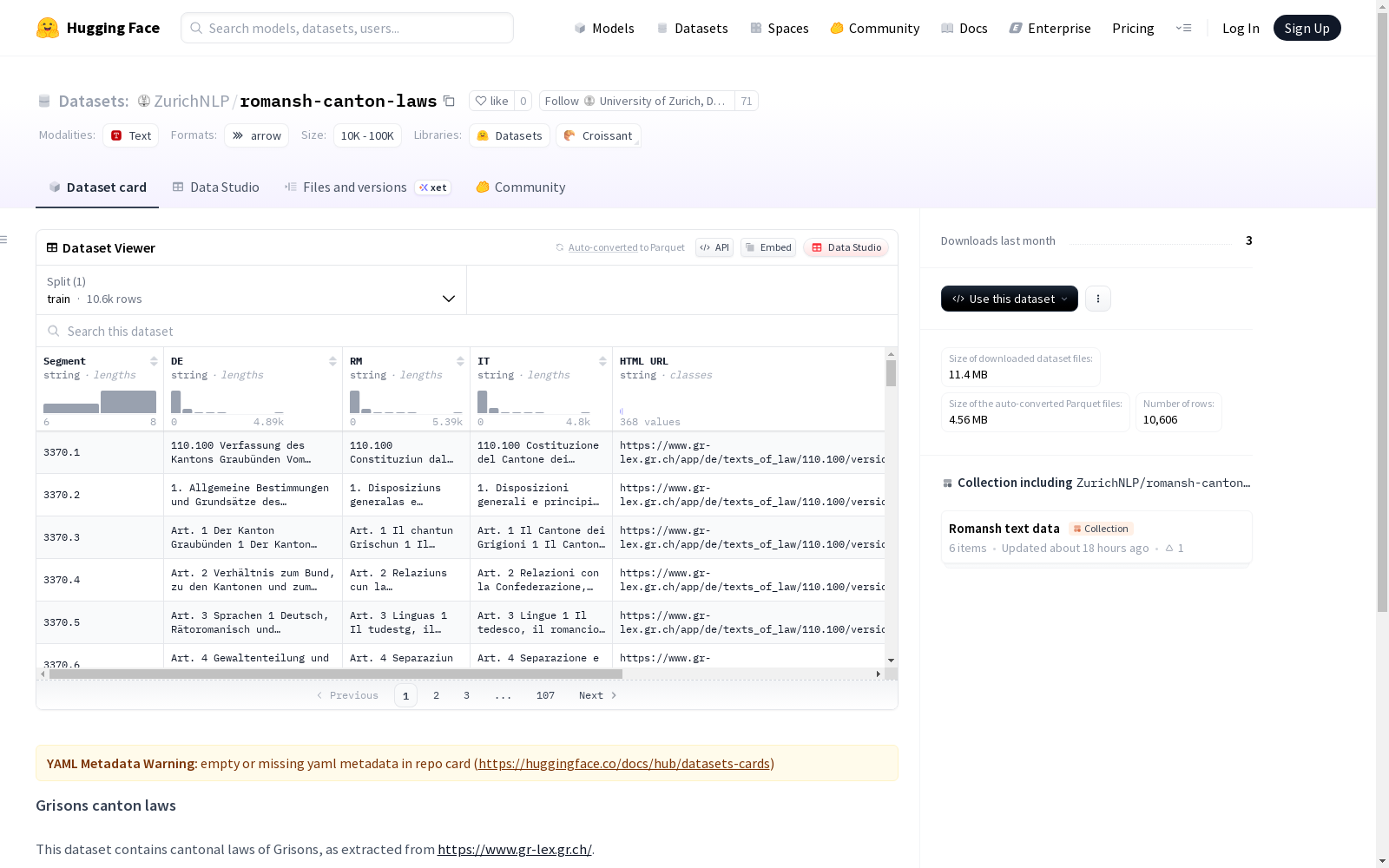Click the Datasets library tag

[510, 135]
